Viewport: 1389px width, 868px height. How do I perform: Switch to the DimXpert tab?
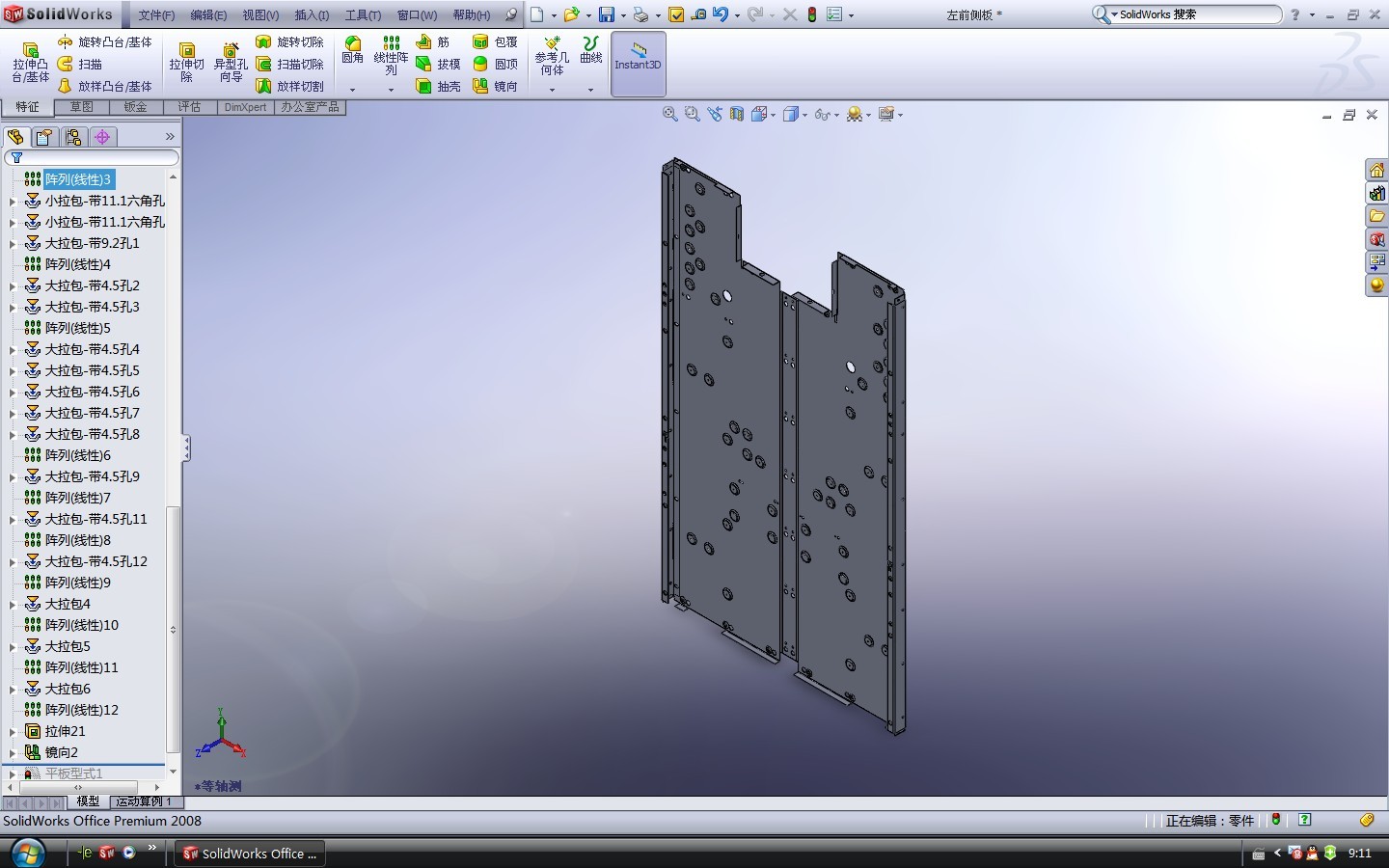(x=245, y=107)
